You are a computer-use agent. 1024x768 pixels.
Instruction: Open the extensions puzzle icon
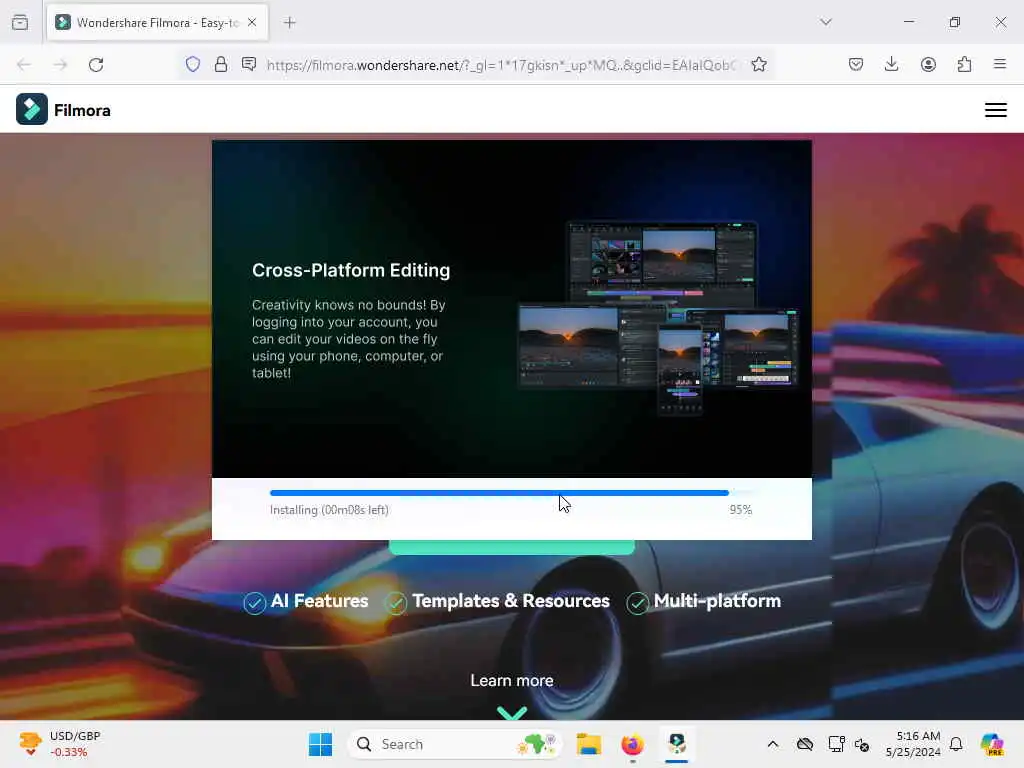[964, 65]
